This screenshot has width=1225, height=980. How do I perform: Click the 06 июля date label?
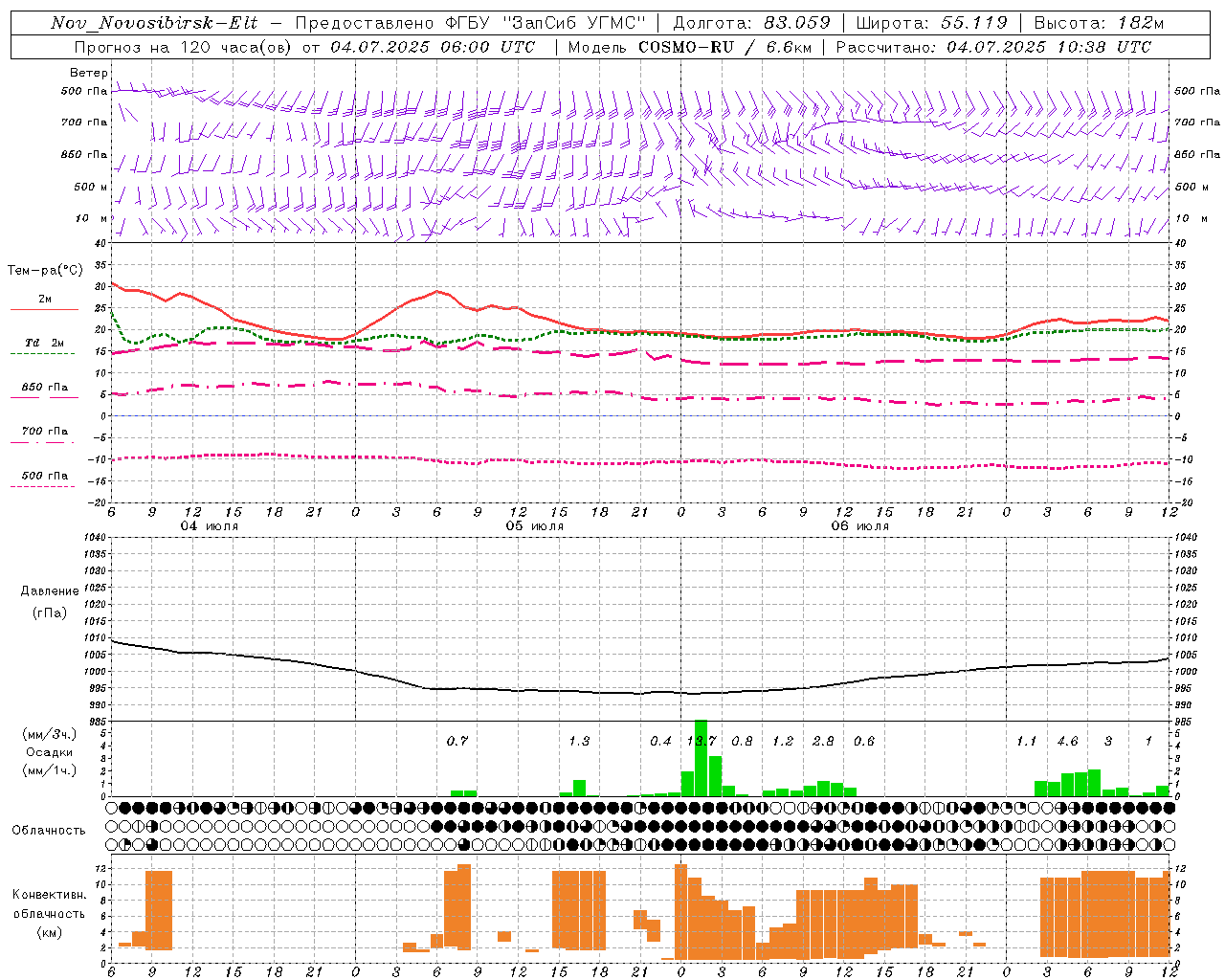click(860, 526)
